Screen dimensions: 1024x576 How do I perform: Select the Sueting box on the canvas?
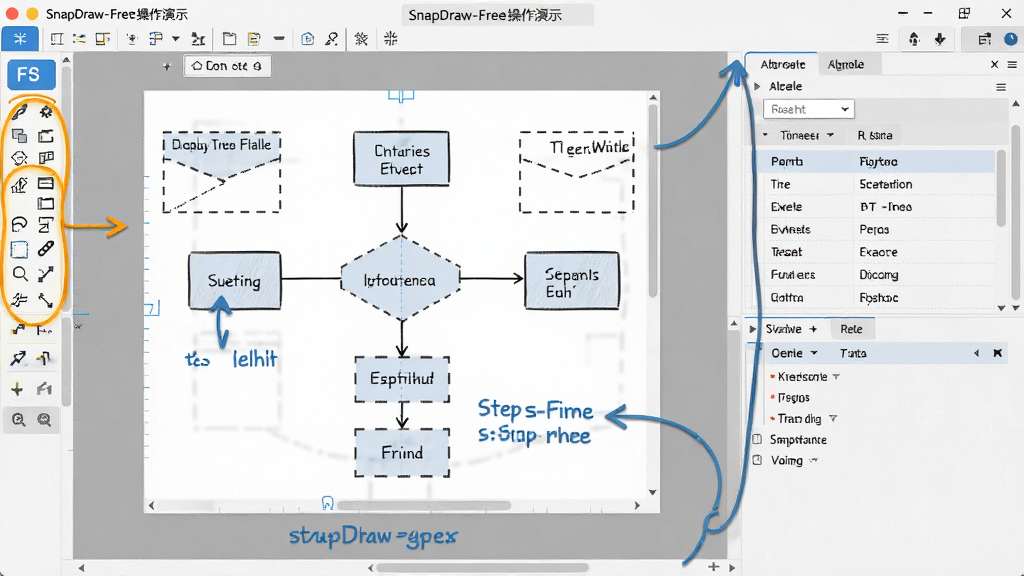pos(234,281)
